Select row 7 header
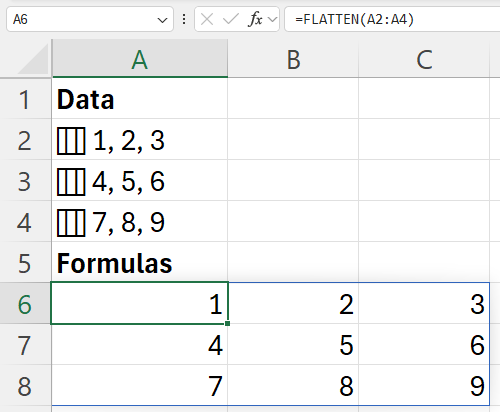The height and width of the screenshot is (412, 500). [x=25, y=344]
